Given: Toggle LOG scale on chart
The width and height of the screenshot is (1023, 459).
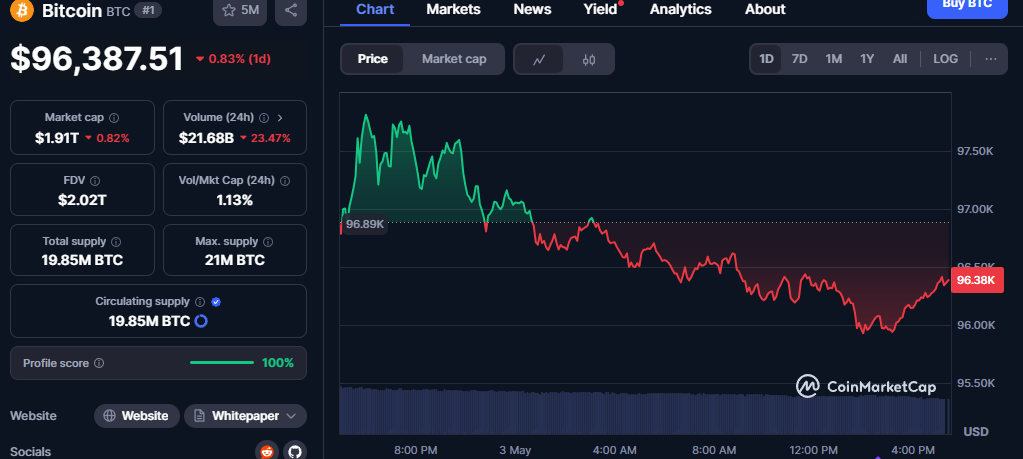Looking at the screenshot, I should pos(945,59).
